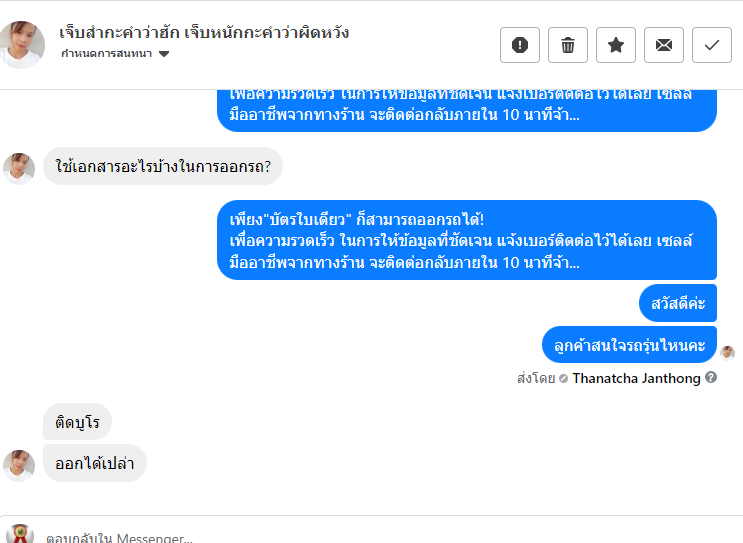
Task: Click the small seen avatar beside last reply
Action: (727, 353)
